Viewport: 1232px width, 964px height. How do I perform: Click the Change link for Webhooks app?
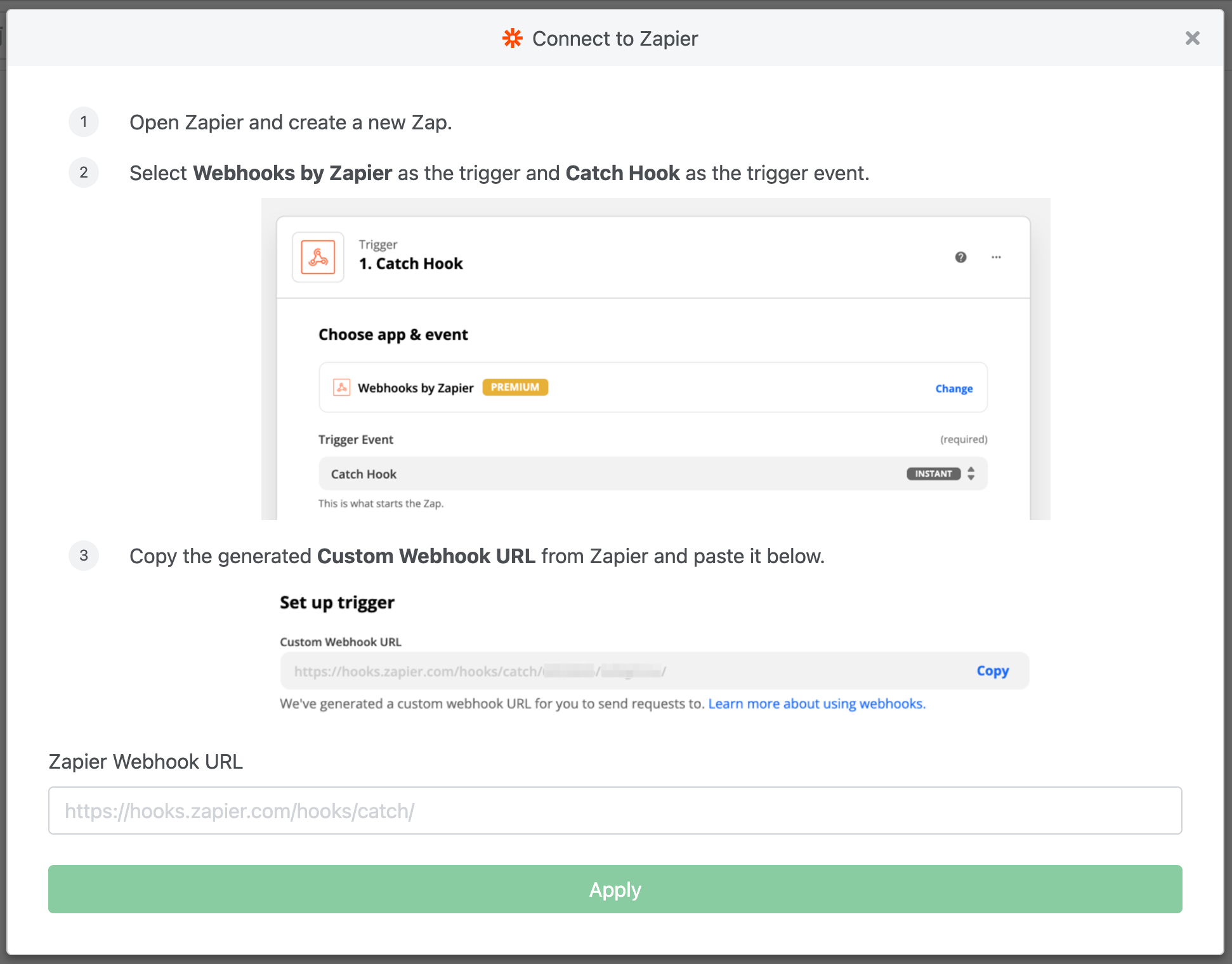click(953, 389)
